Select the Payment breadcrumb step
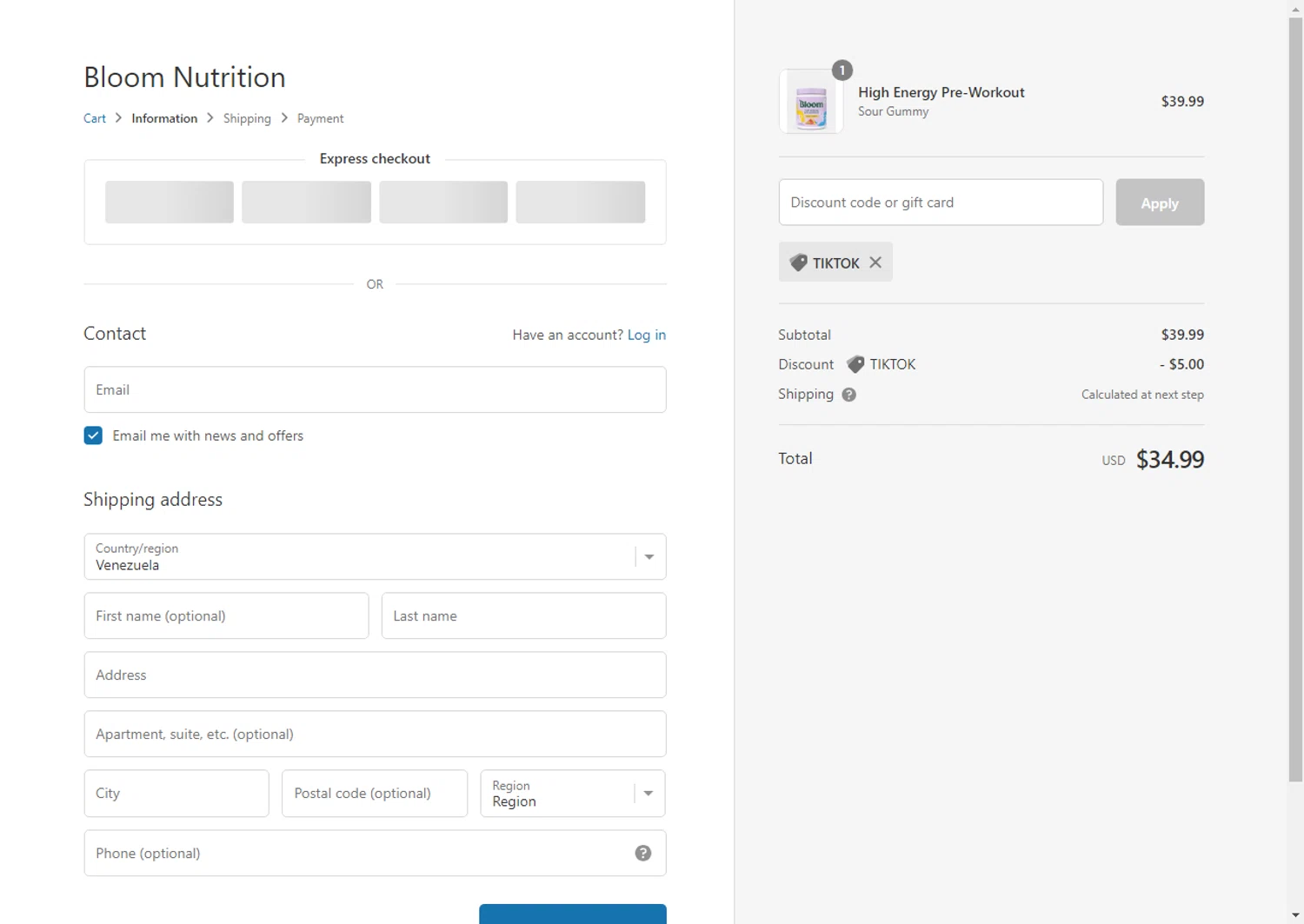The height and width of the screenshot is (924, 1304). point(320,118)
